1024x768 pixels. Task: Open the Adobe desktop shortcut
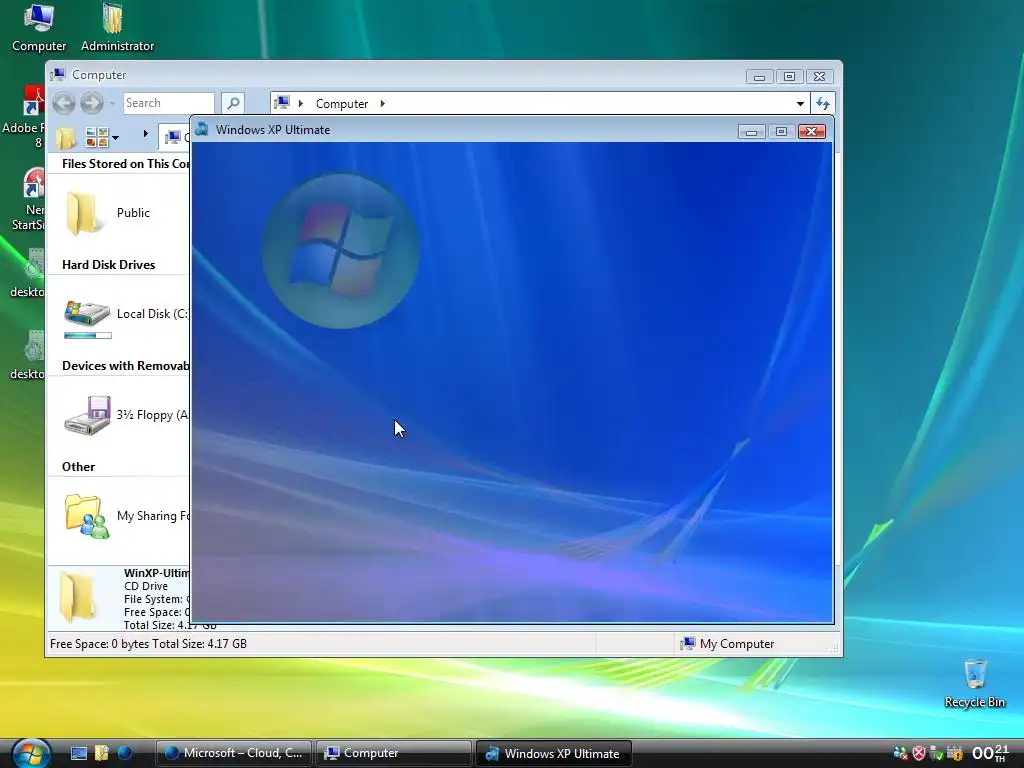click(24, 118)
